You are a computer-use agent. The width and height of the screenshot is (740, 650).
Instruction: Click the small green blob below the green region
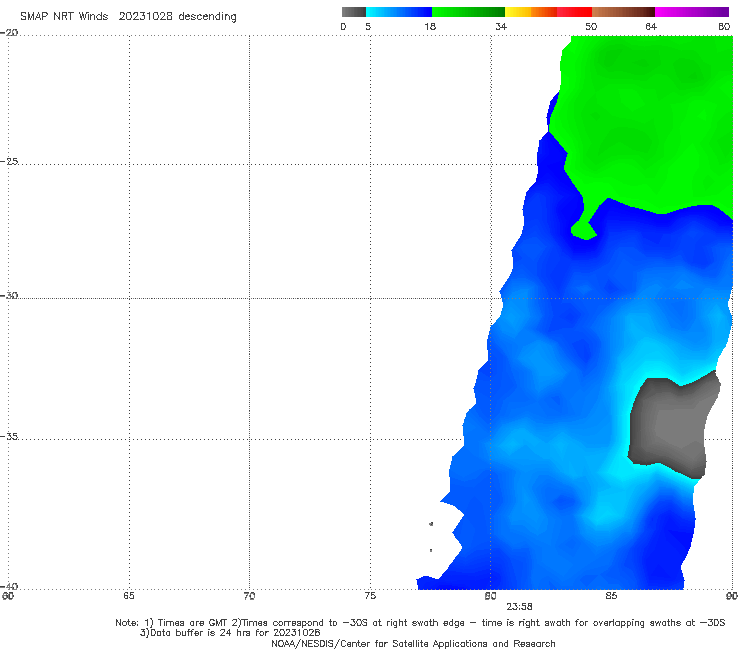coord(584,230)
